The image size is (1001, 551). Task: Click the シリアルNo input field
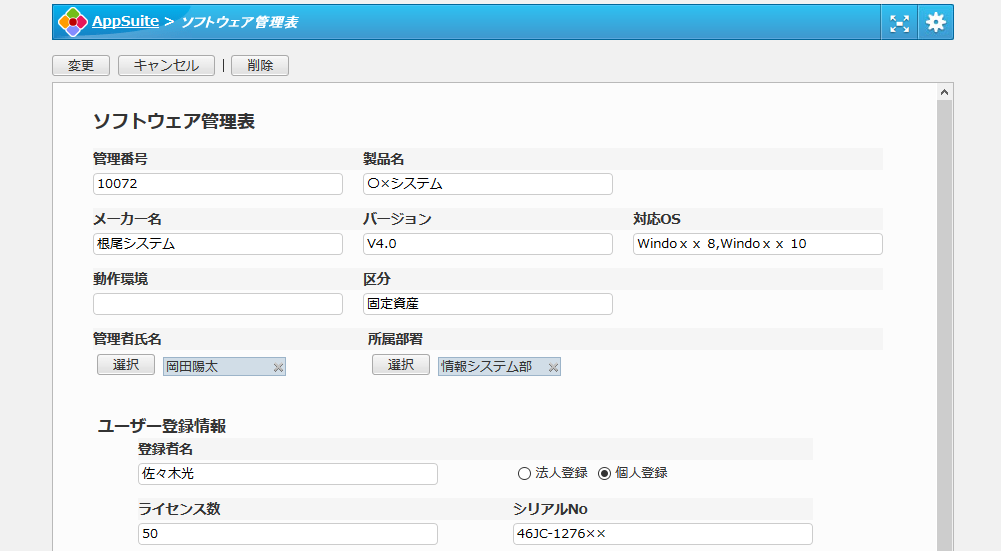point(663,534)
